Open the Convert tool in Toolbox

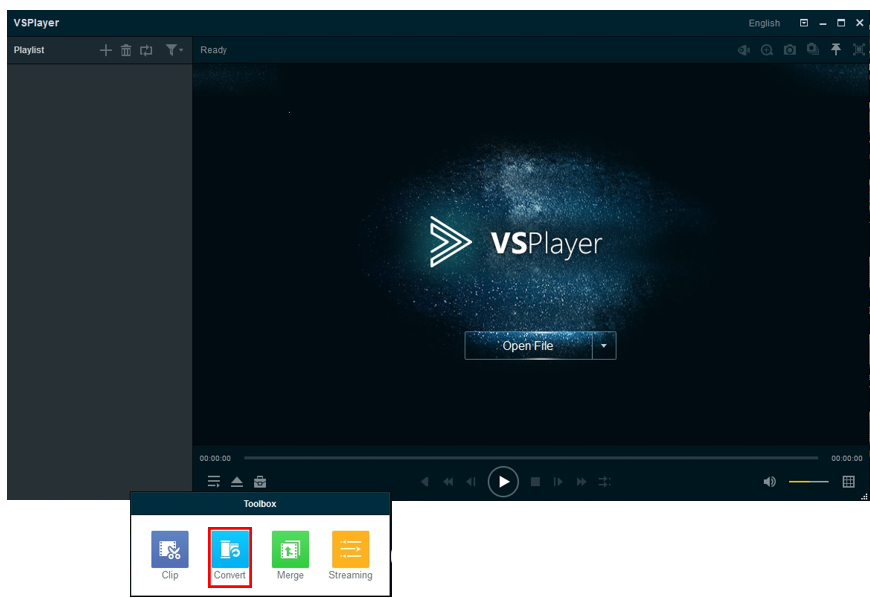coord(230,551)
